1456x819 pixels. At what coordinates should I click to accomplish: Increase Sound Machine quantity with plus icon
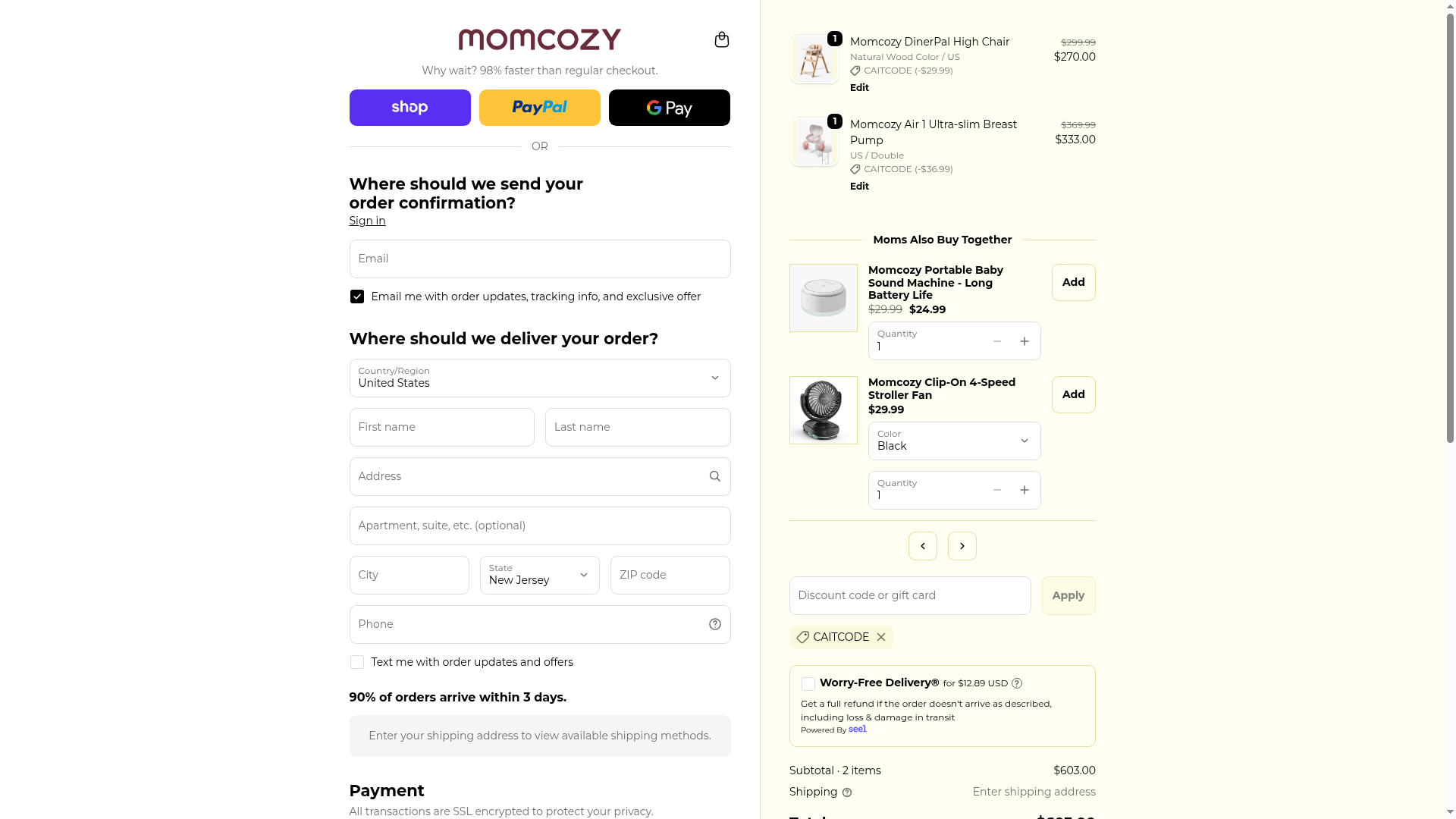pos(1024,341)
